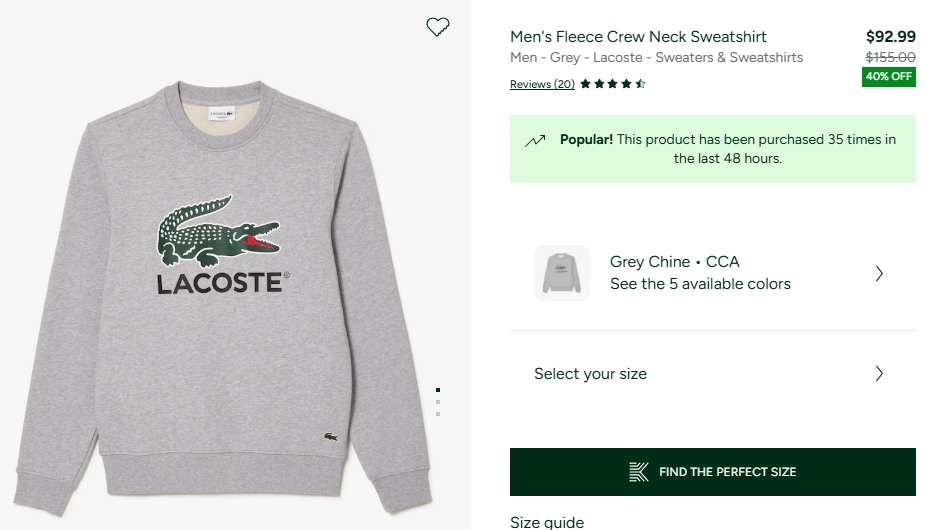
Task: Click the green 40% OFF badge
Action: point(889,76)
